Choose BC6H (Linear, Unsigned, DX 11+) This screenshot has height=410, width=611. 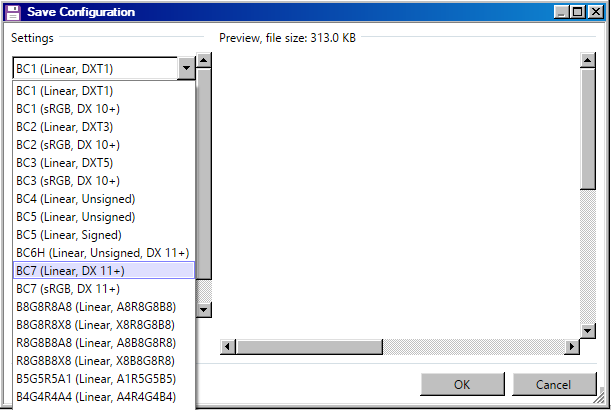coord(104,253)
